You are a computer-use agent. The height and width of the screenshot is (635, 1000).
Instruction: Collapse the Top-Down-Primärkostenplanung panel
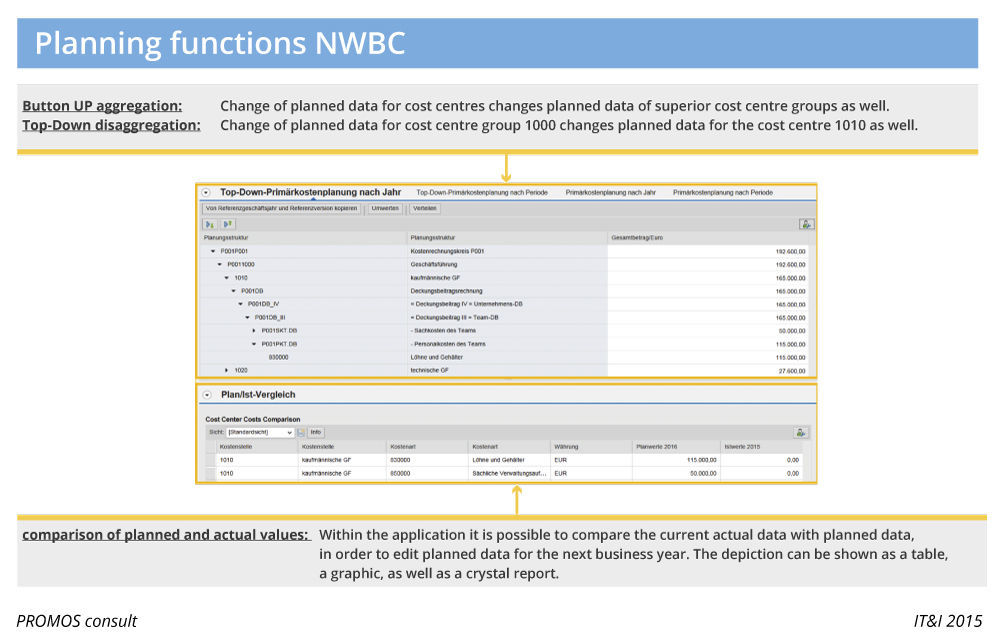click(x=206, y=192)
